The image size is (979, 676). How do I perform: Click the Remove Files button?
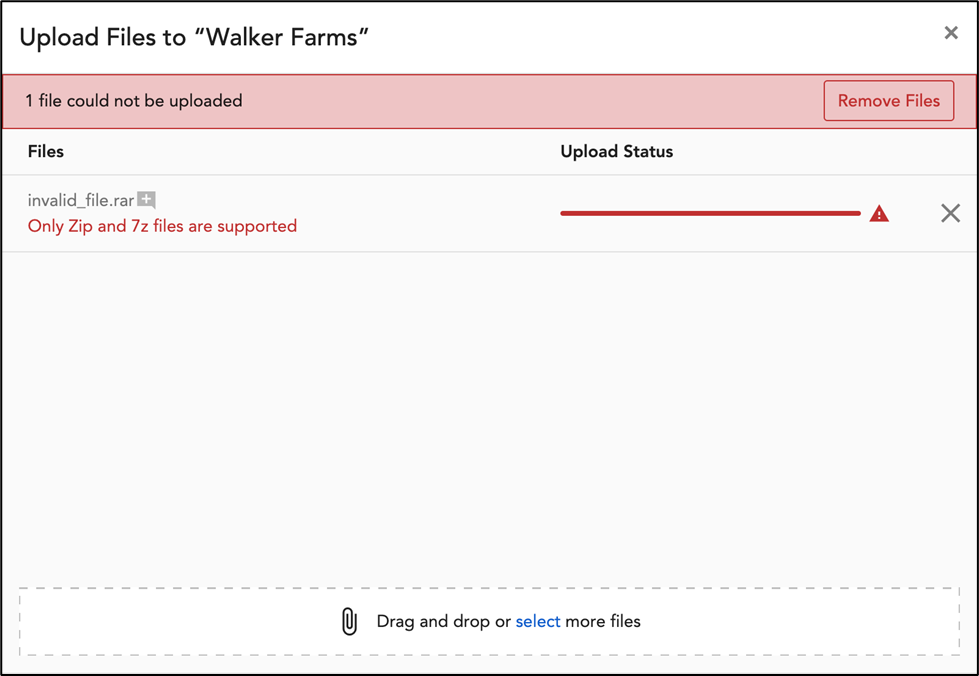888,100
